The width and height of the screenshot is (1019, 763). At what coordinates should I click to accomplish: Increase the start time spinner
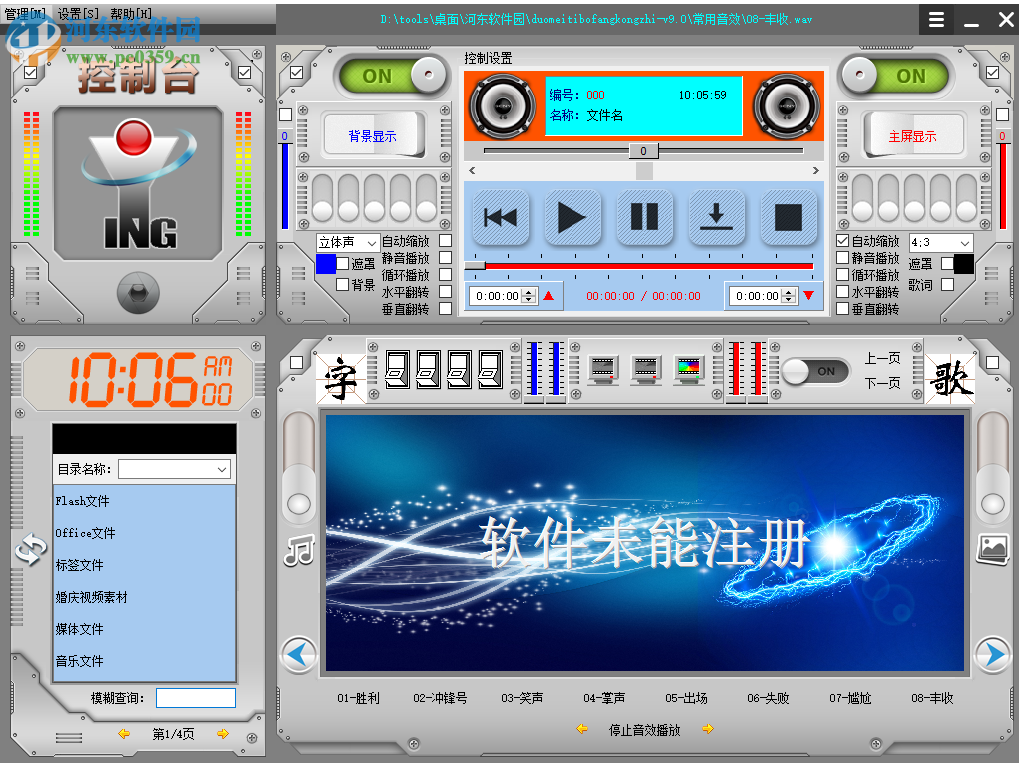pos(529,292)
